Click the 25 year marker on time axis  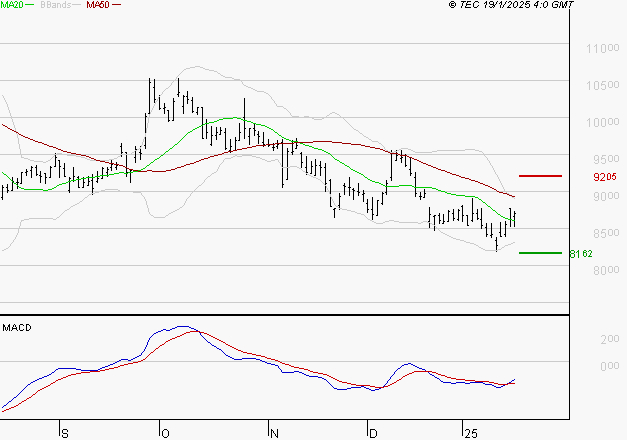[471, 433]
